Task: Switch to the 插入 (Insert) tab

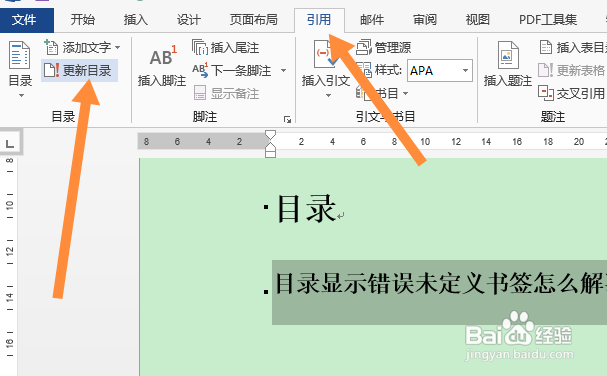Action: coord(135,20)
